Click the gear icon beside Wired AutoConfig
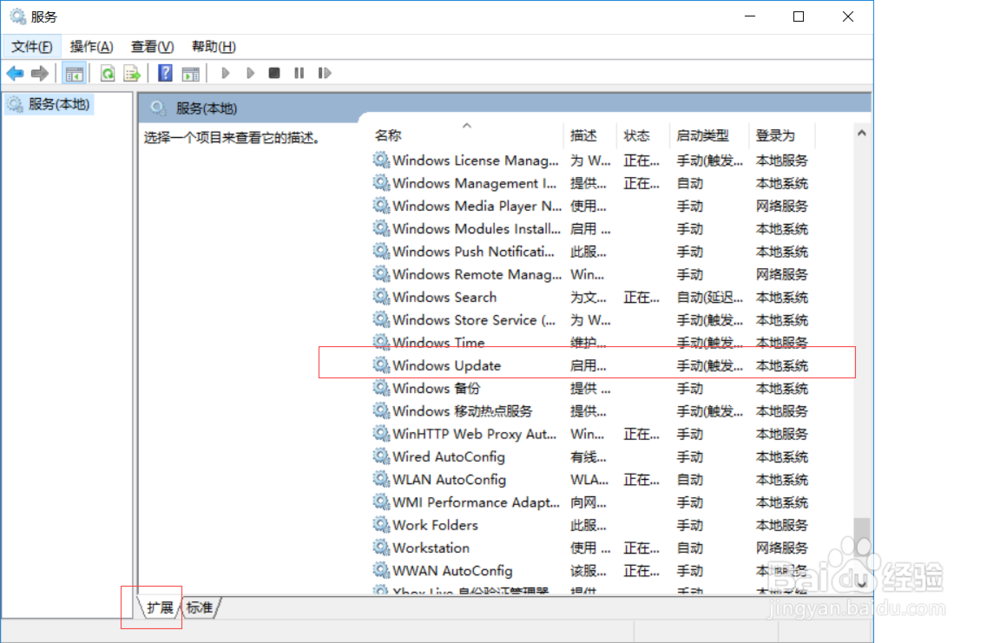Screen dimensions: 1000x643 point(381,456)
